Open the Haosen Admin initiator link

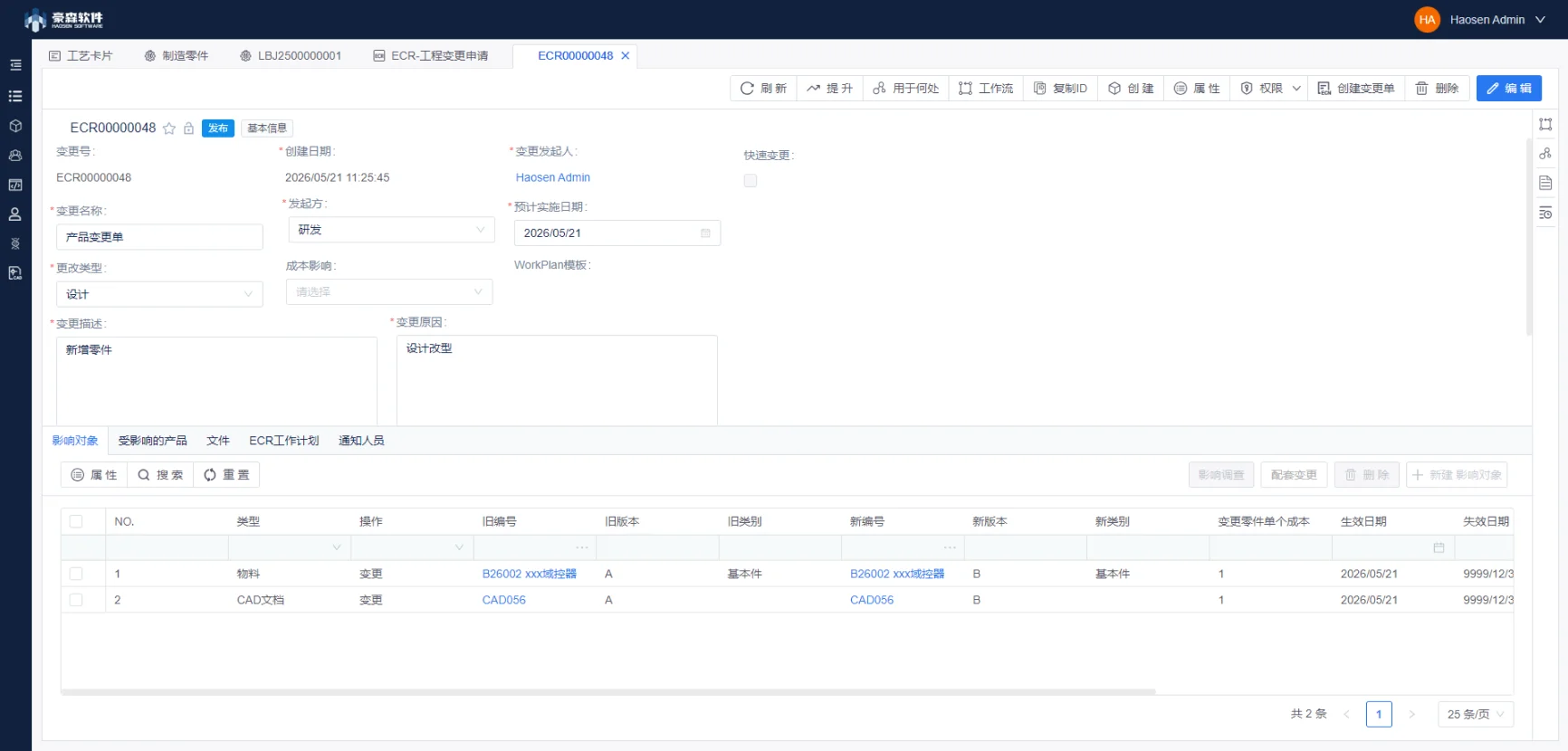[x=552, y=177]
